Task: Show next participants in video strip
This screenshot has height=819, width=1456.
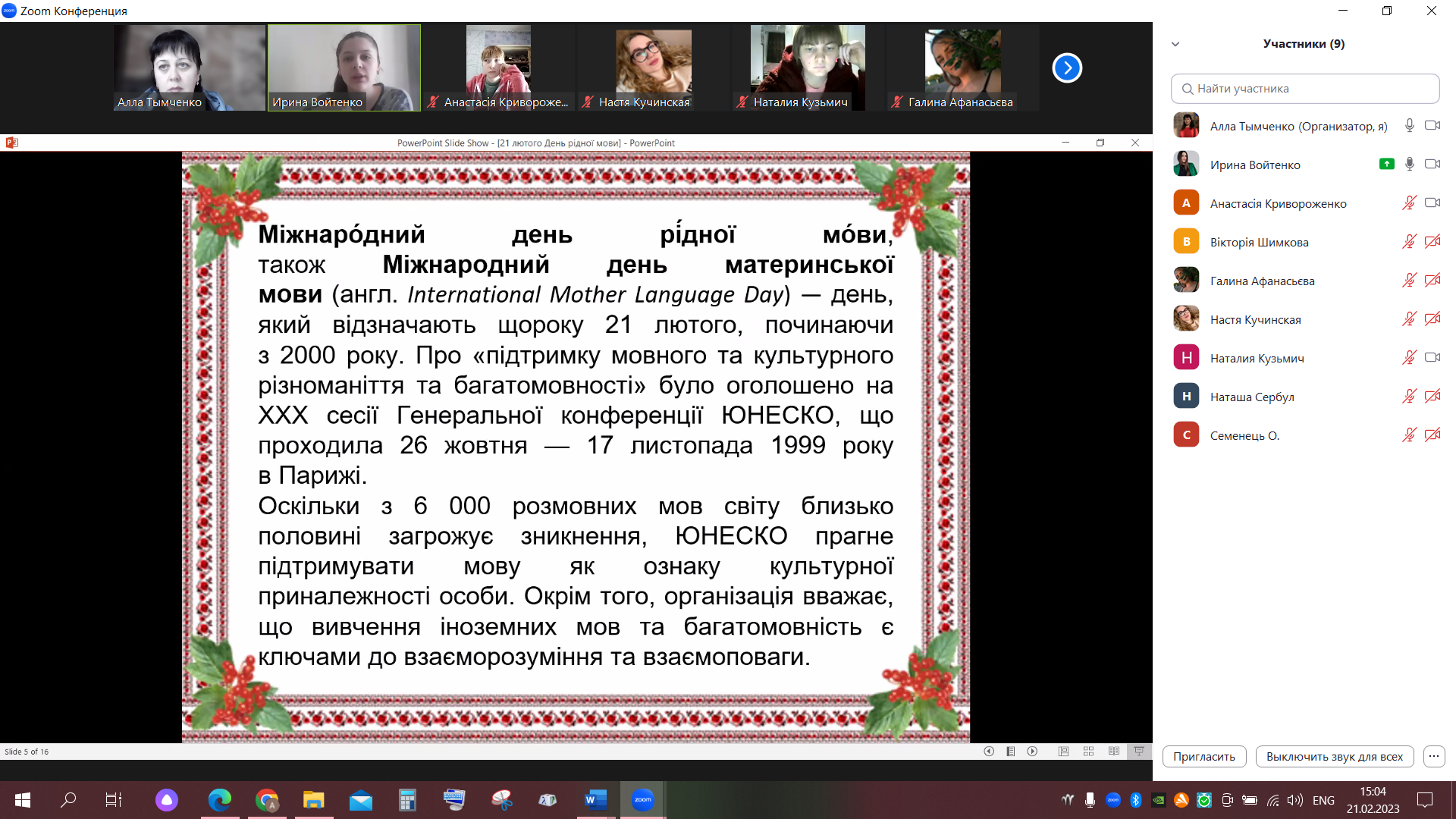Action: pyautogui.click(x=1066, y=68)
